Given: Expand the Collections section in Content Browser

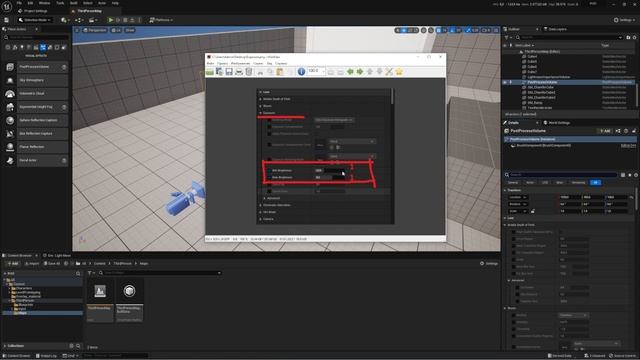Looking at the screenshot, I should point(5,346).
